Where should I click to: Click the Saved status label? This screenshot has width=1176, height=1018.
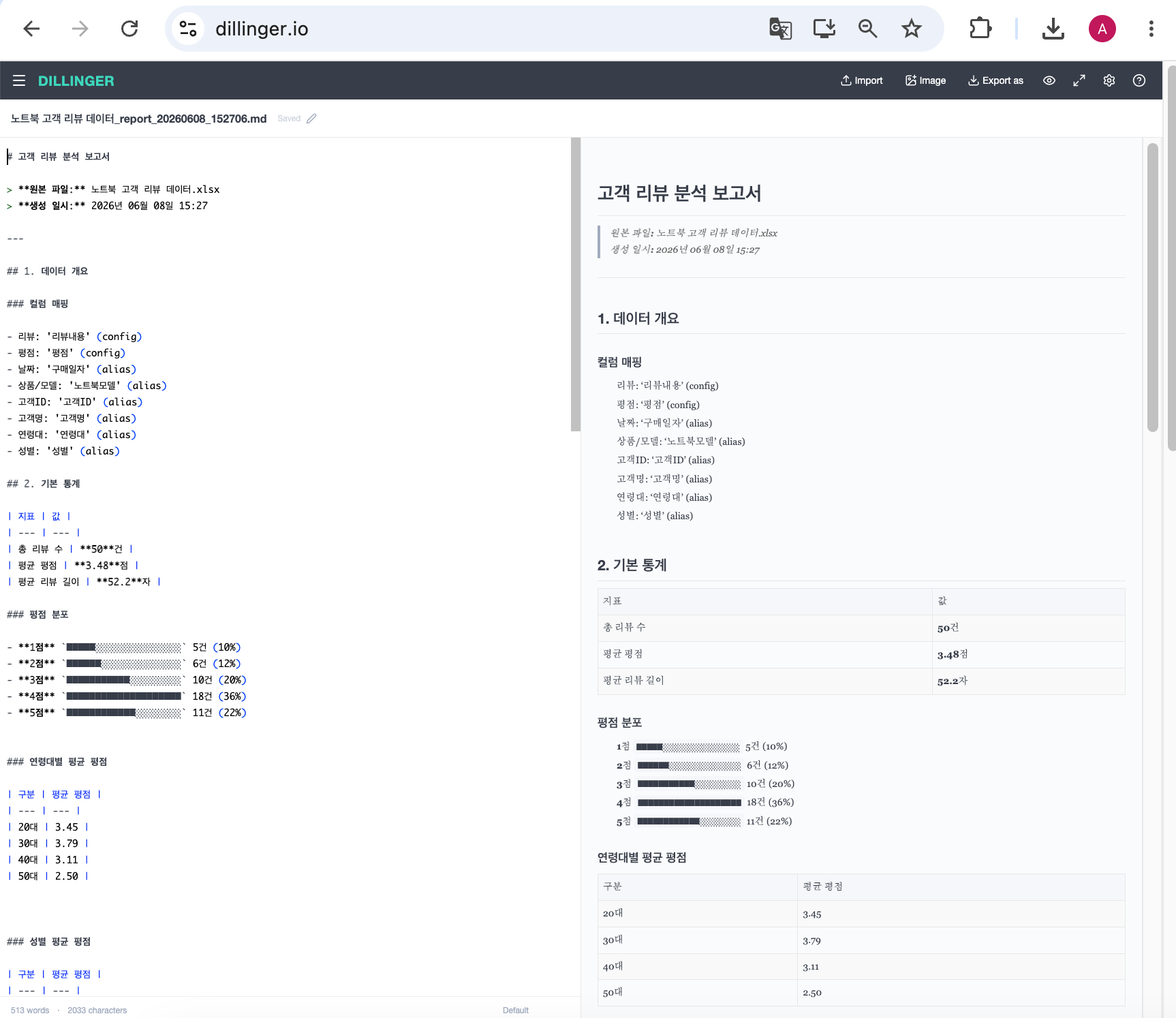coord(289,119)
